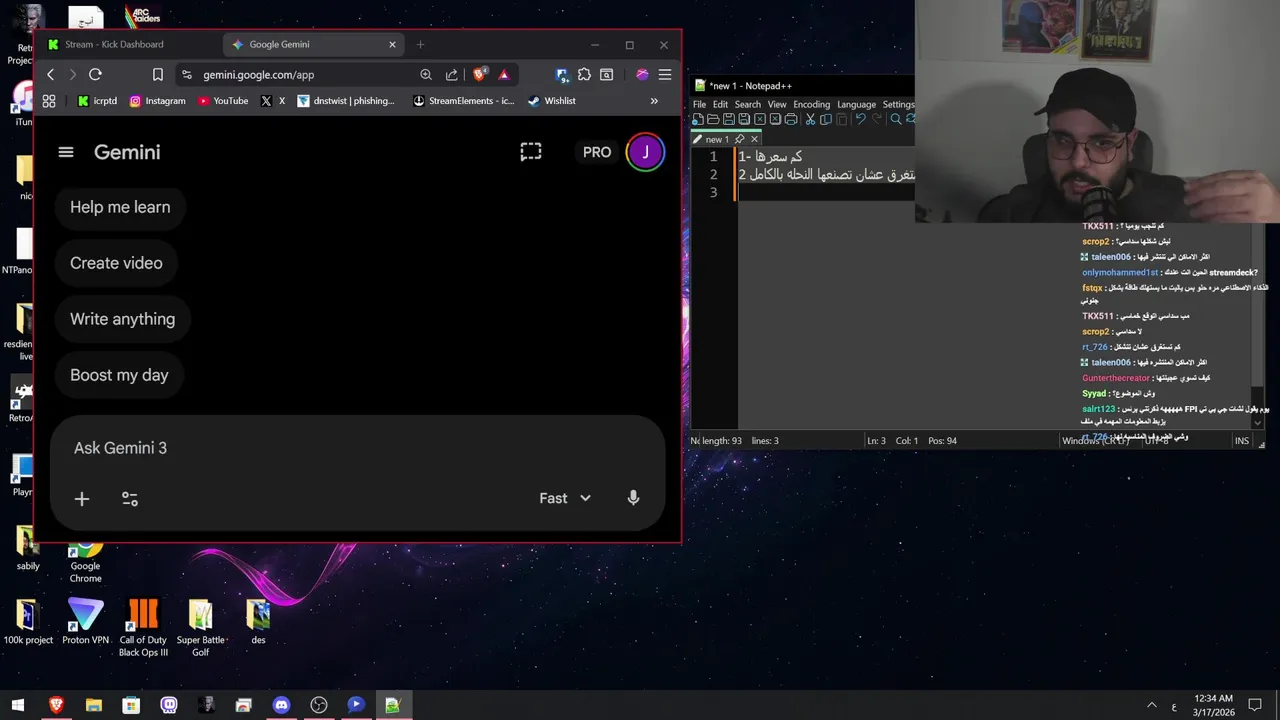Open the Instagram bookmark
The height and width of the screenshot is (720, 1280).
157,101
